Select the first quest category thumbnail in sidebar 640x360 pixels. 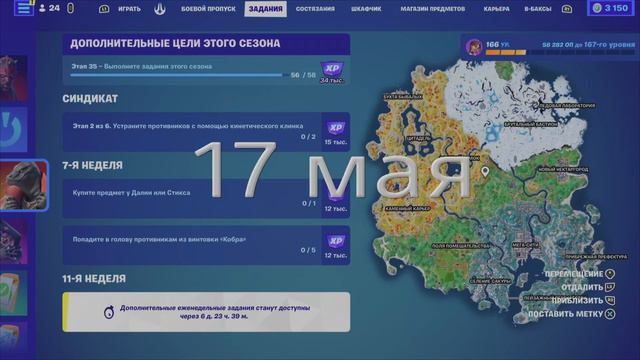(x=14, y=78)
